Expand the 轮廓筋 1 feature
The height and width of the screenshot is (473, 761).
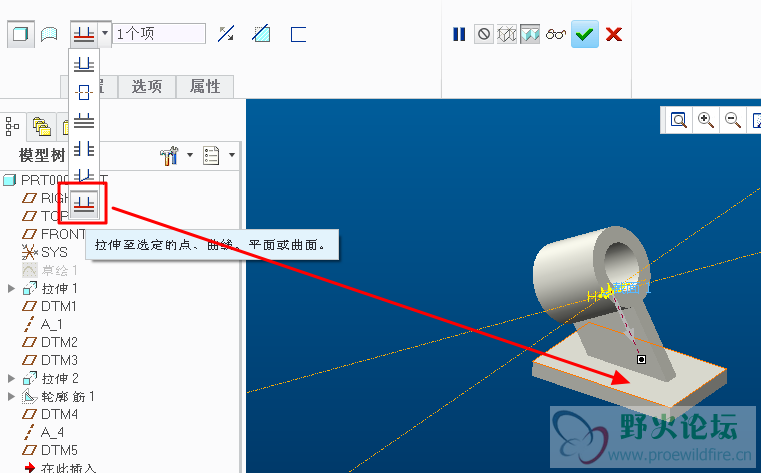[x=12, y=396]
